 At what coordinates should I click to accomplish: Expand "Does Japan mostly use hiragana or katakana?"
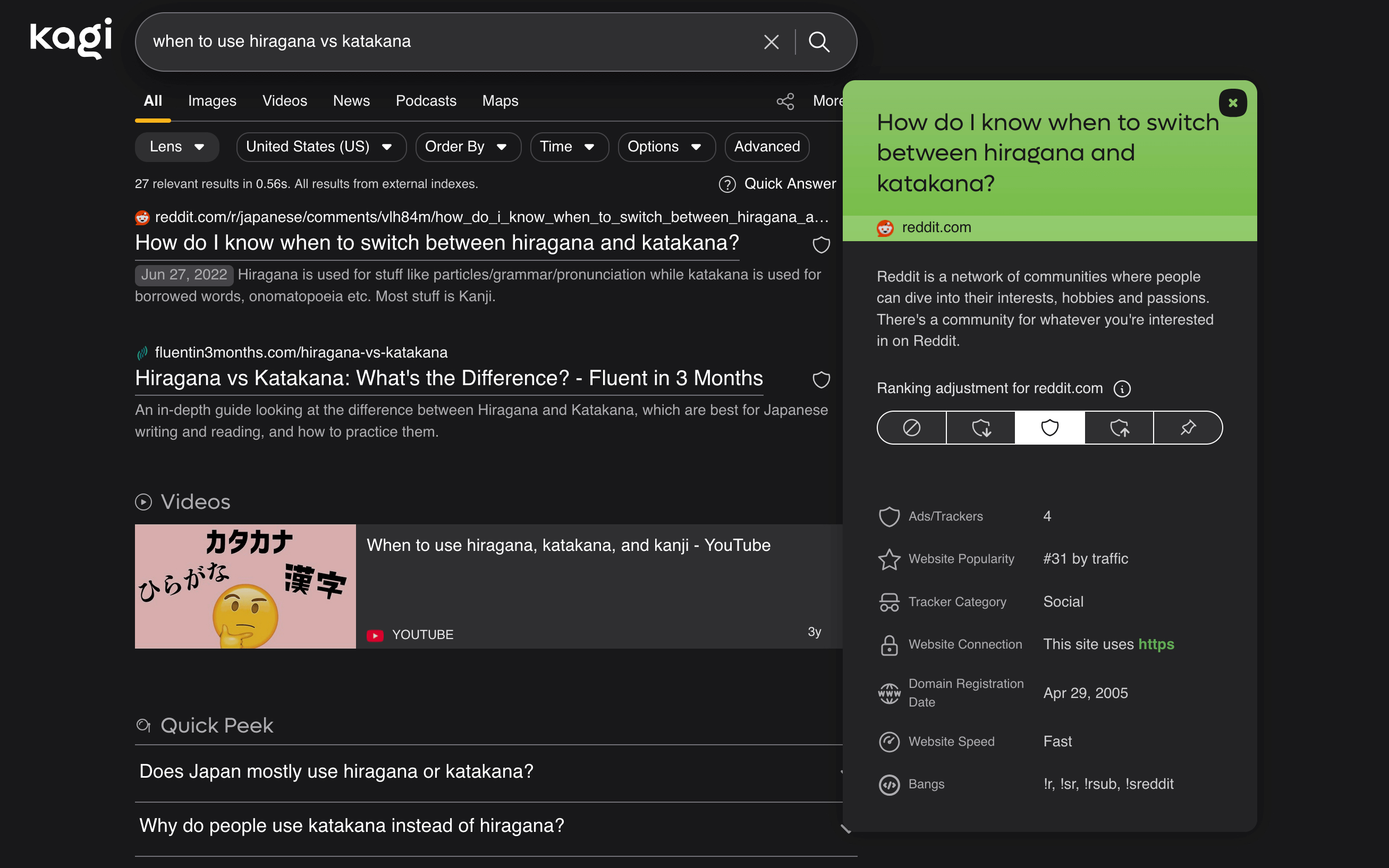(336, 771)
